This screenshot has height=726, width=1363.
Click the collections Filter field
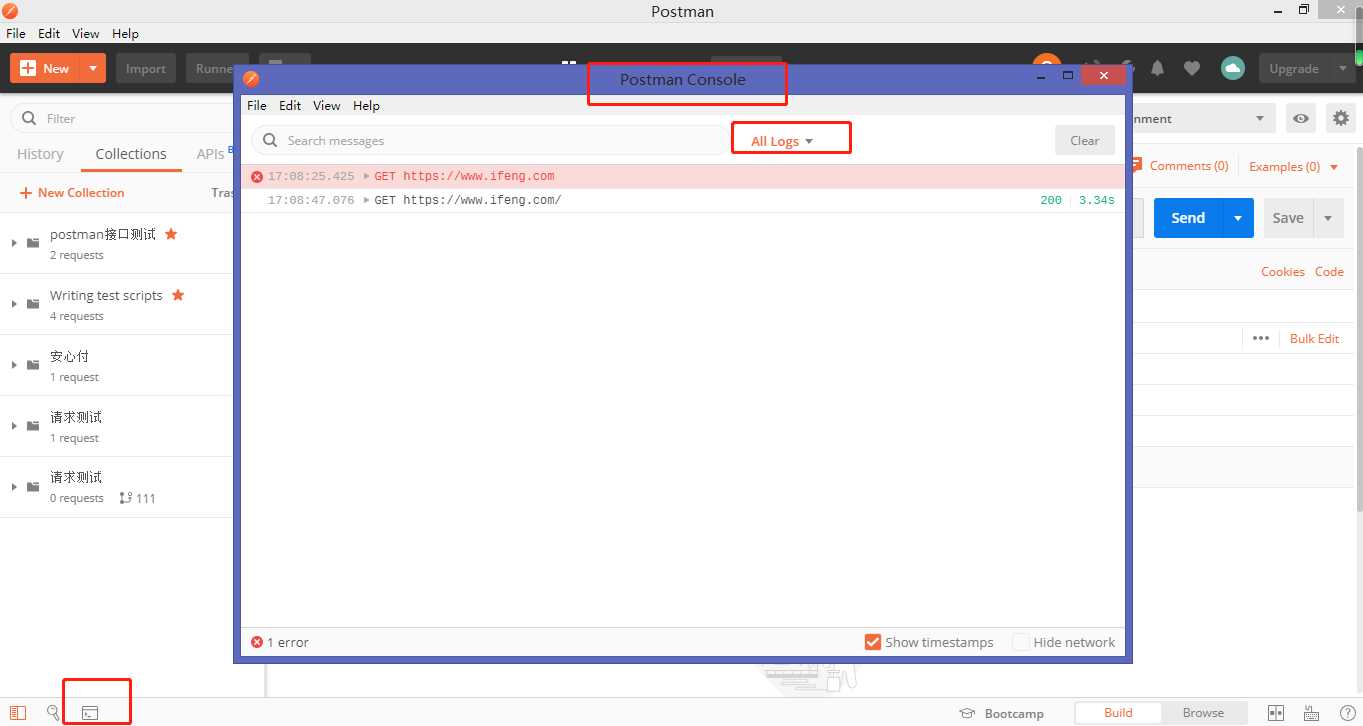pyautogui.click(x=124, y=118)
